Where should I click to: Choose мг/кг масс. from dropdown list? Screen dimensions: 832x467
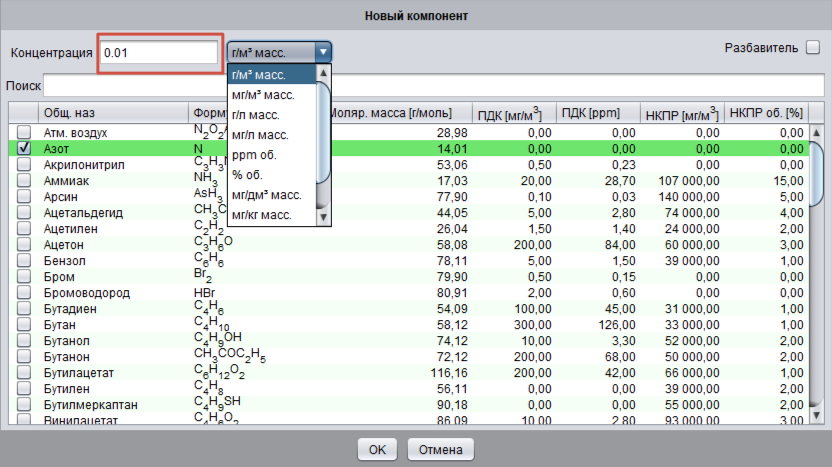(x=262, y=215)
